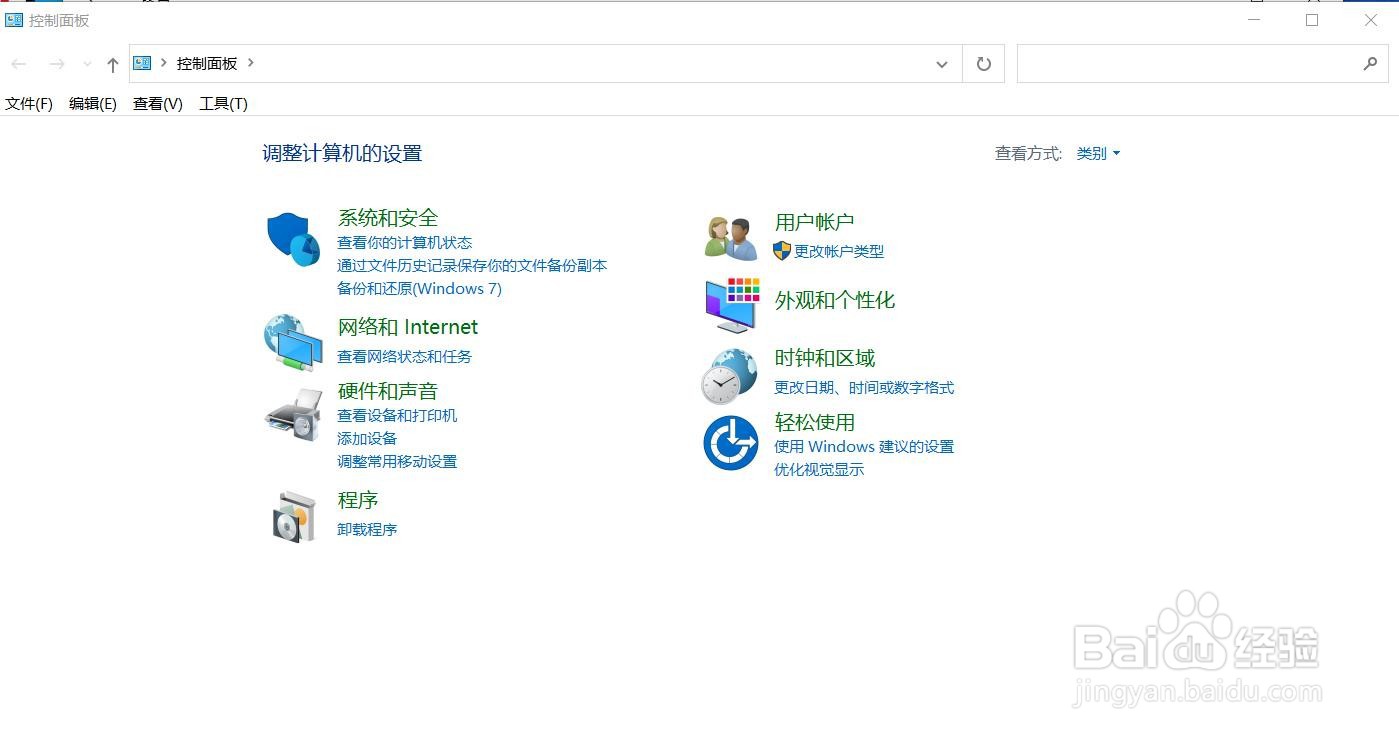The height and width of the screenshot is (739, 1399).
Task: Open the User Accounts people icon
Action: pyautogui.click(x=731, y=239)
